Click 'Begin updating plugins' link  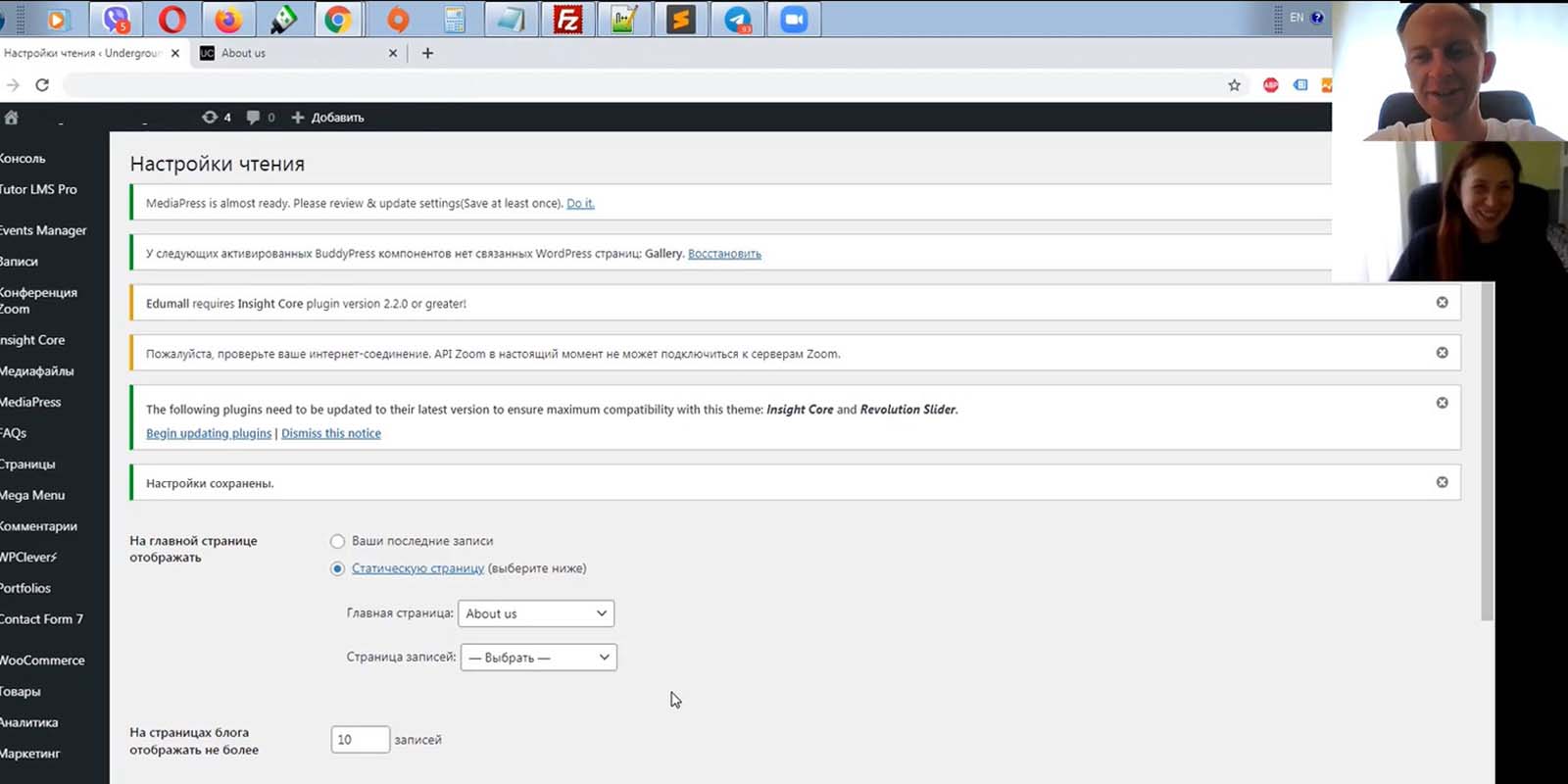pyautogui.click(x=209, y=433)
